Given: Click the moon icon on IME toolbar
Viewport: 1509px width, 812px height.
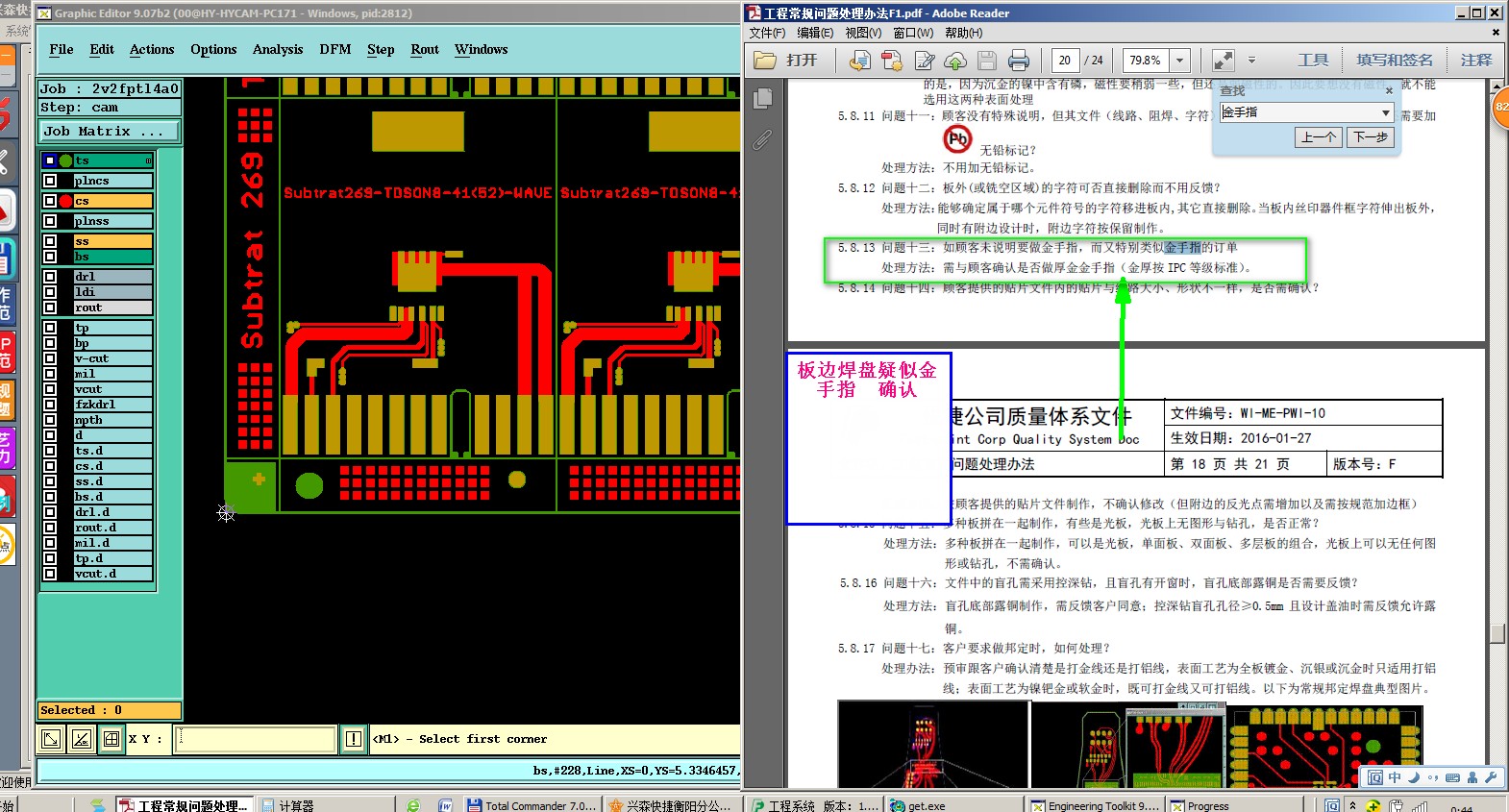Looking at the screenshot, I should 1414,777.
